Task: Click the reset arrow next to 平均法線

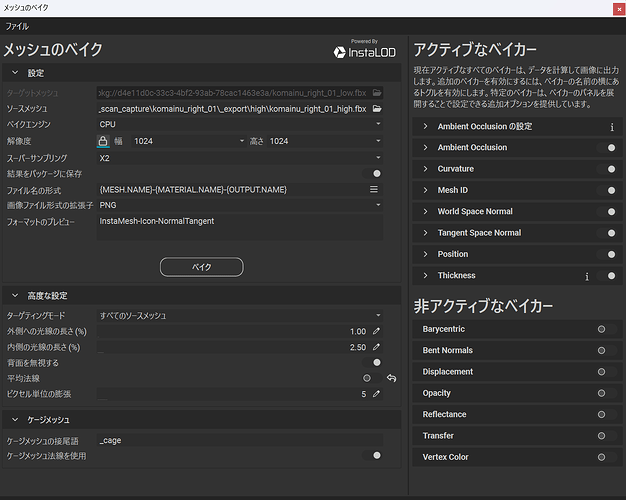Action: pos(392,378)
